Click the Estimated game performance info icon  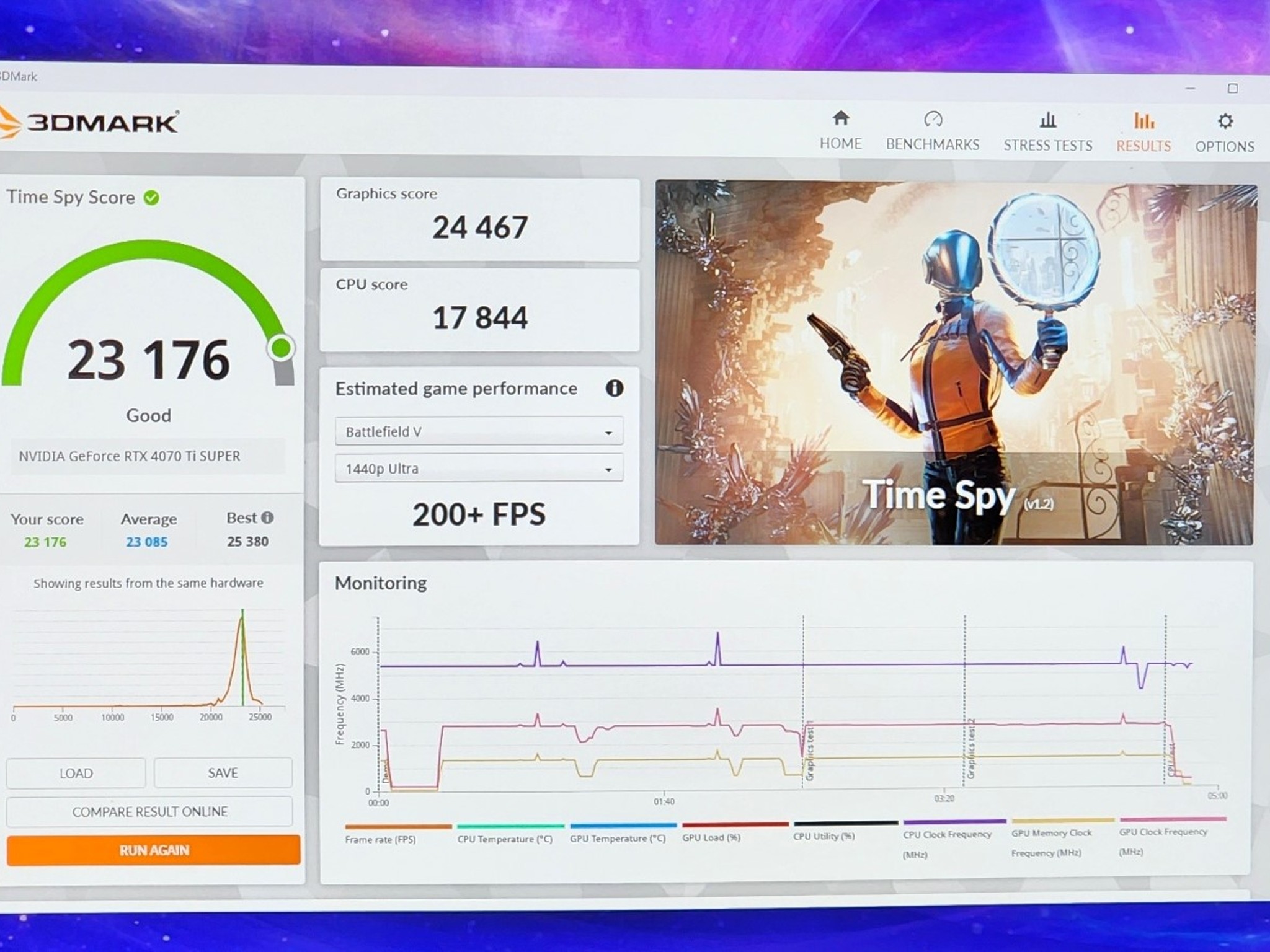pyautogui.click(x=614, y=389)
